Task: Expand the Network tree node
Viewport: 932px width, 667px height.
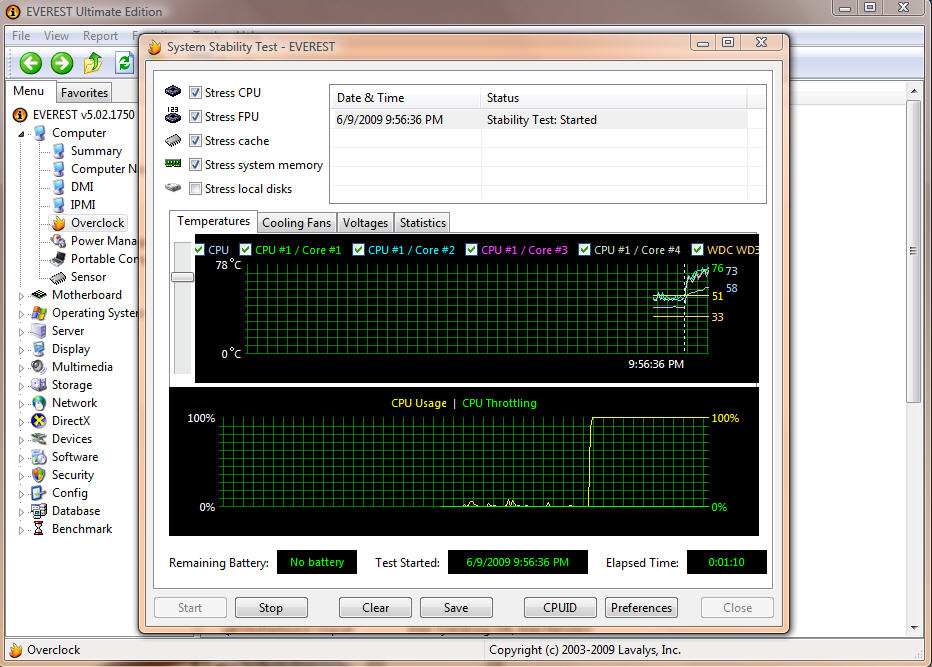Action: click(x=21, y=404)
